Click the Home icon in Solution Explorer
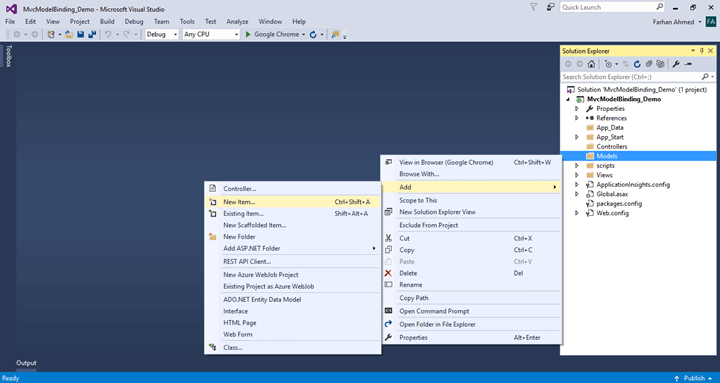The image size is (720, 383). (x=591, y=64)
